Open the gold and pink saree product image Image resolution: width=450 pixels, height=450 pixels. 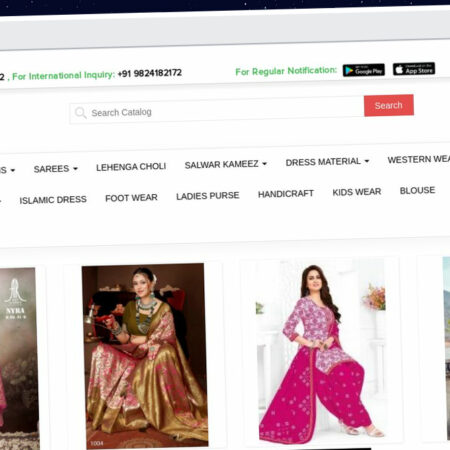pos(146,356)
